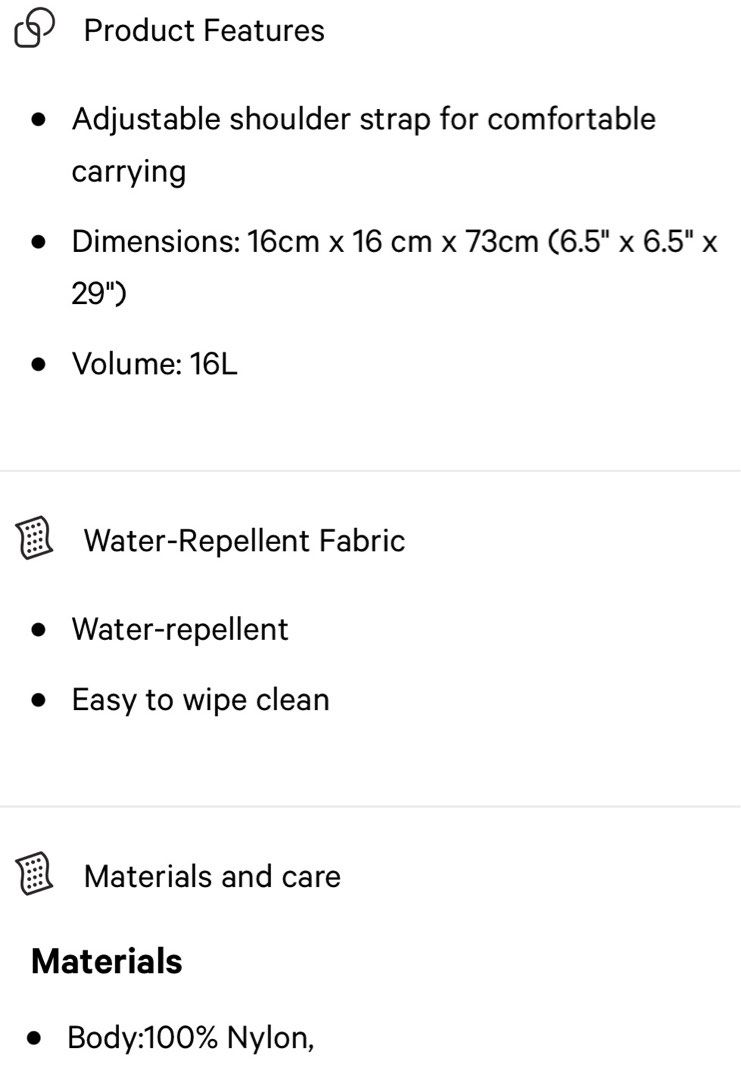Click divider line below Product Features section

370,471
